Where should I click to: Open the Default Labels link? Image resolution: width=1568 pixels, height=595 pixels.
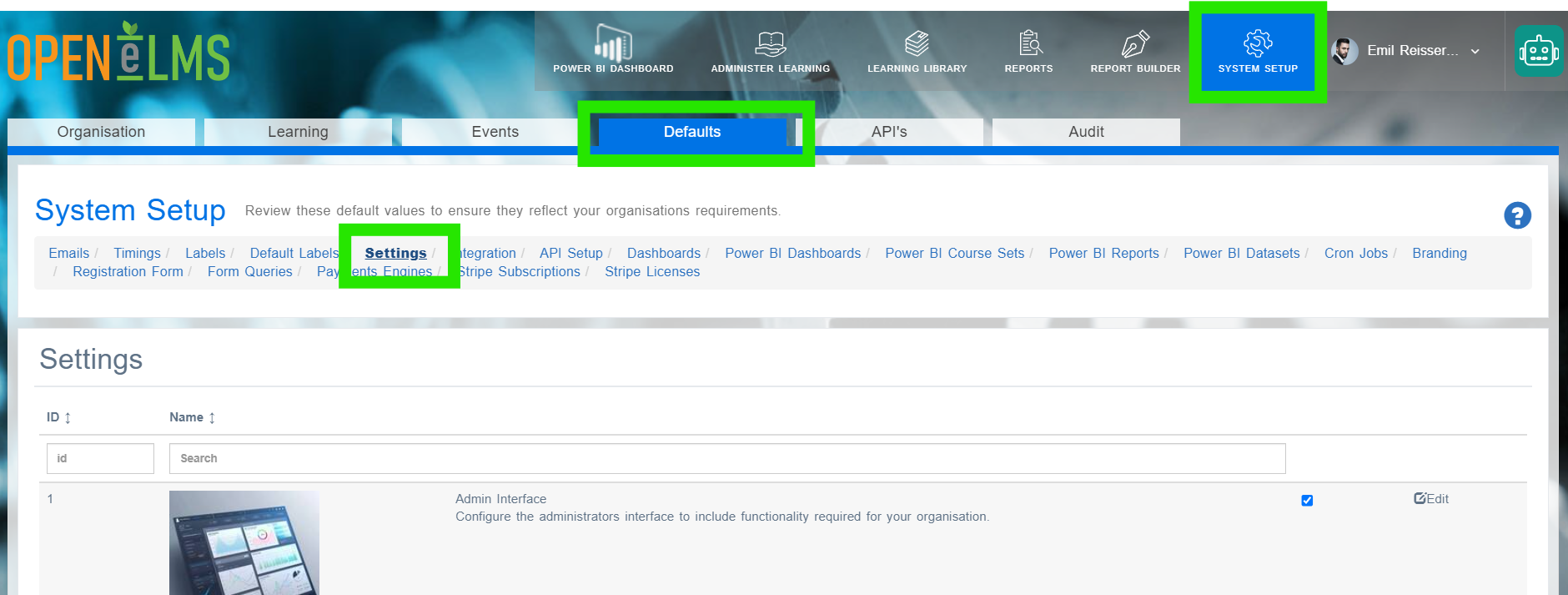294,253
